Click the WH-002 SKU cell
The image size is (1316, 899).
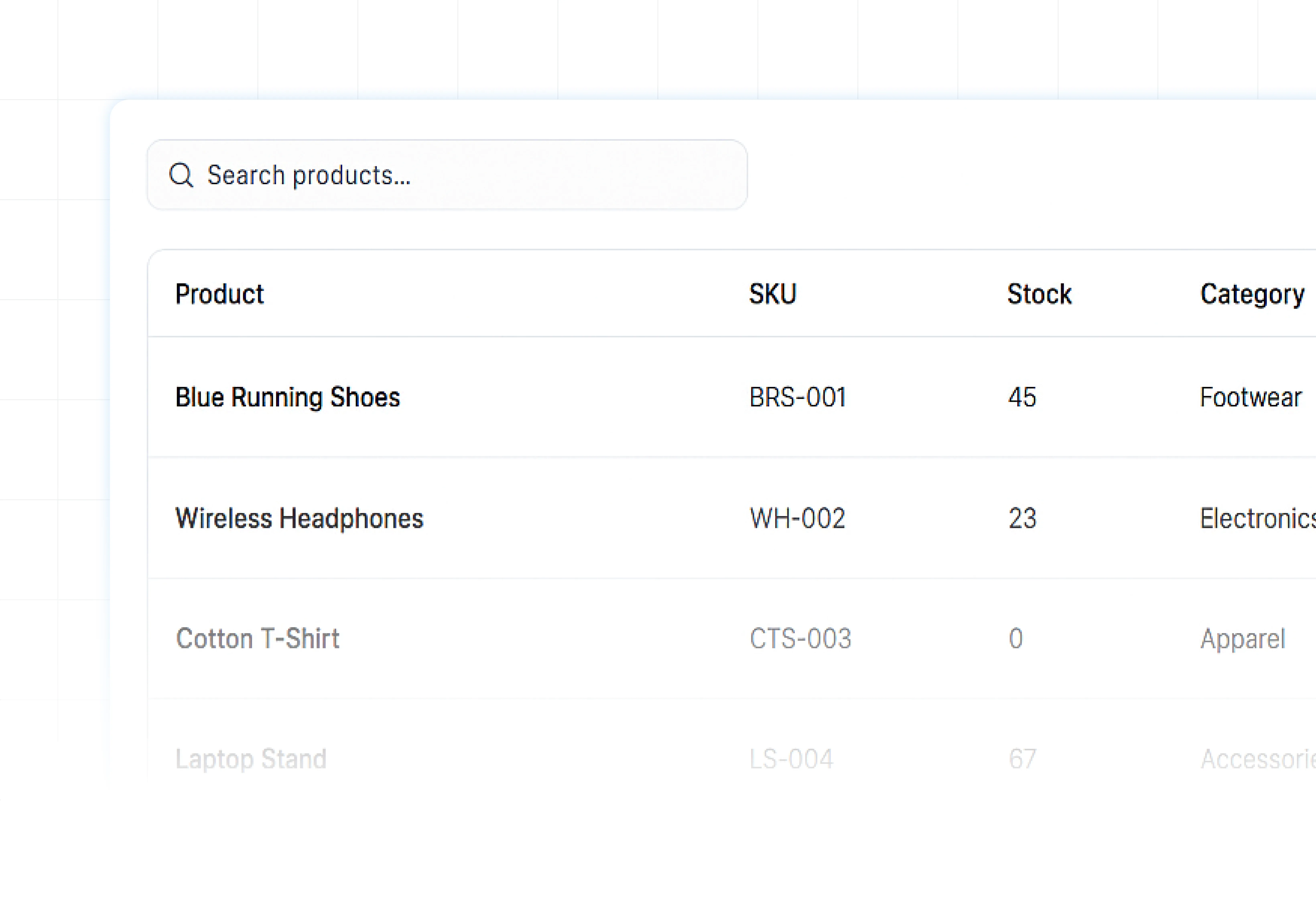pos(797,518)
